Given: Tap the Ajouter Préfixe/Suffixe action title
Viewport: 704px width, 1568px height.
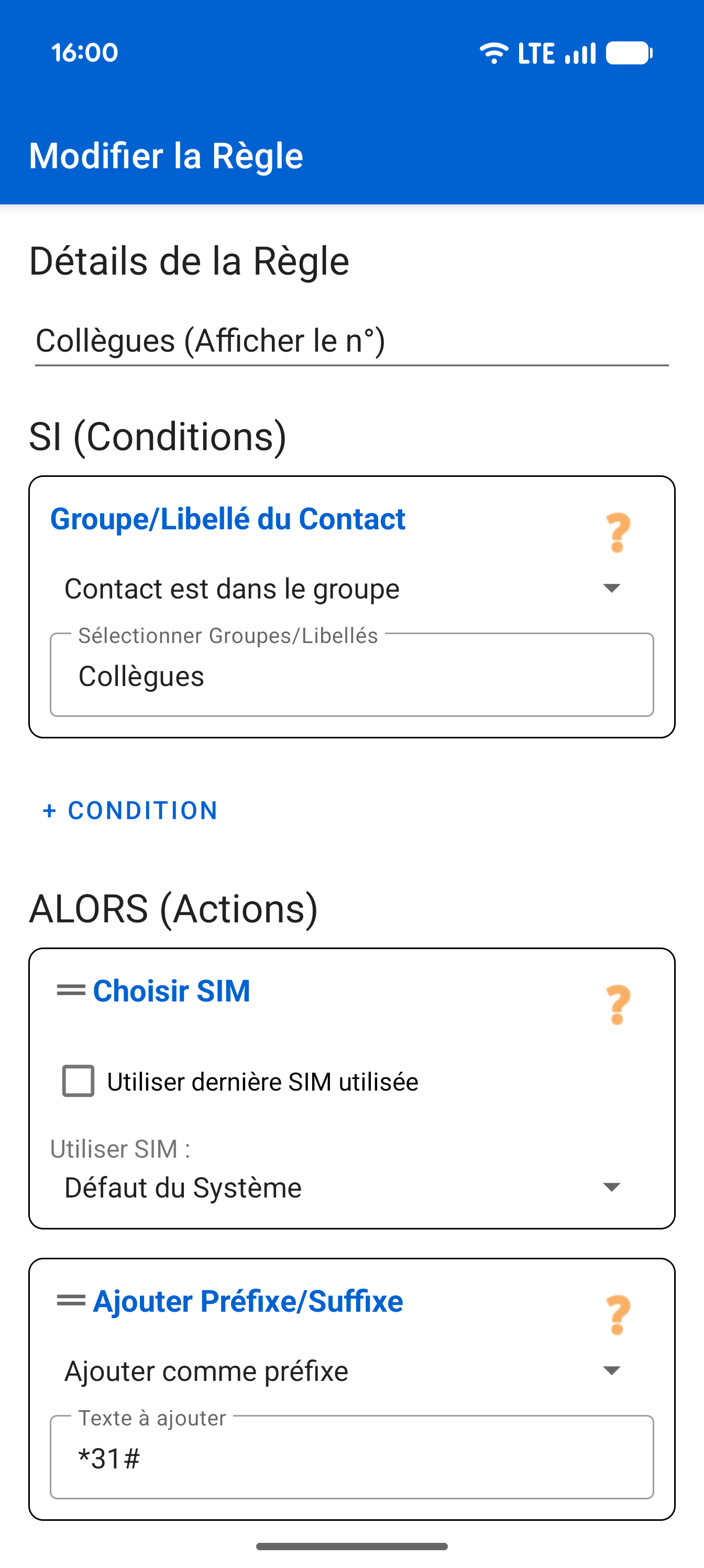Looking at the screenshot, I should click(x=248, y=1301).
